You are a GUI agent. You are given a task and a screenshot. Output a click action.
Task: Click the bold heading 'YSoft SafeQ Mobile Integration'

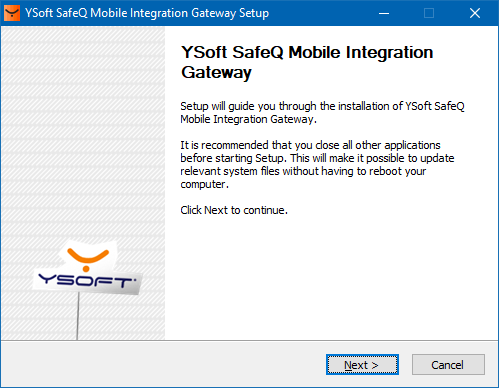point(307,52)
